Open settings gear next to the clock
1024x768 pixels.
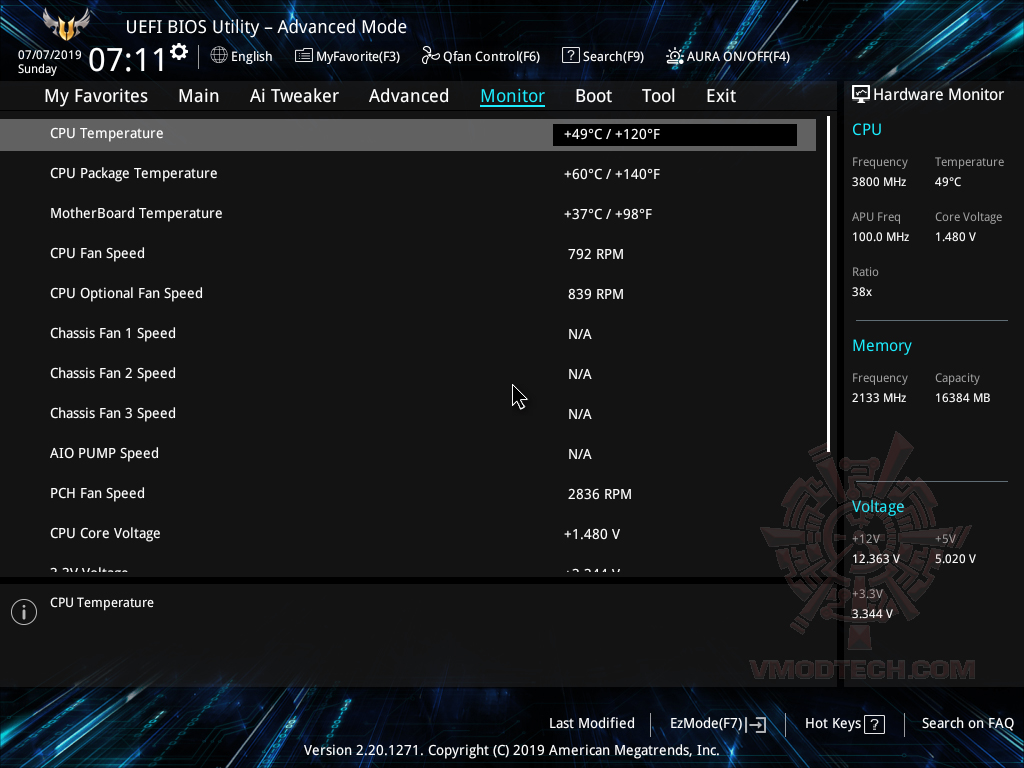click(179, 52)
